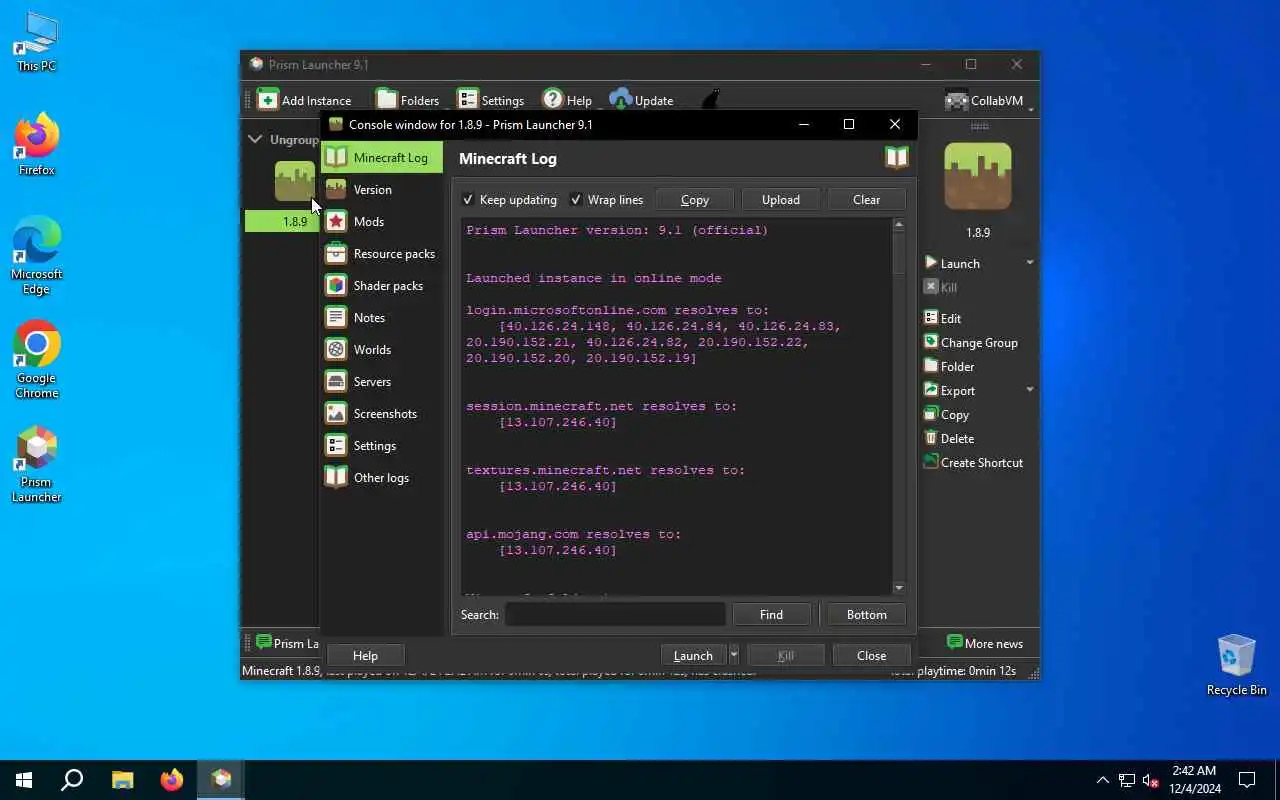This screenshot has height=800, width=1280.
Task: Open Firefox desktop shortcut
Action: click(36, 145)
